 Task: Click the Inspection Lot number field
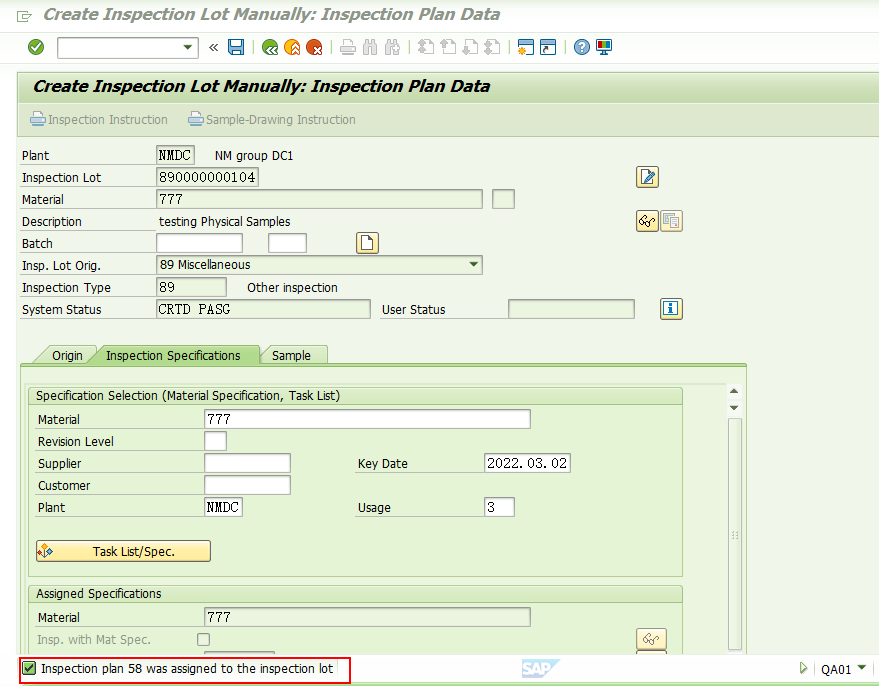(x=207, y=177)
